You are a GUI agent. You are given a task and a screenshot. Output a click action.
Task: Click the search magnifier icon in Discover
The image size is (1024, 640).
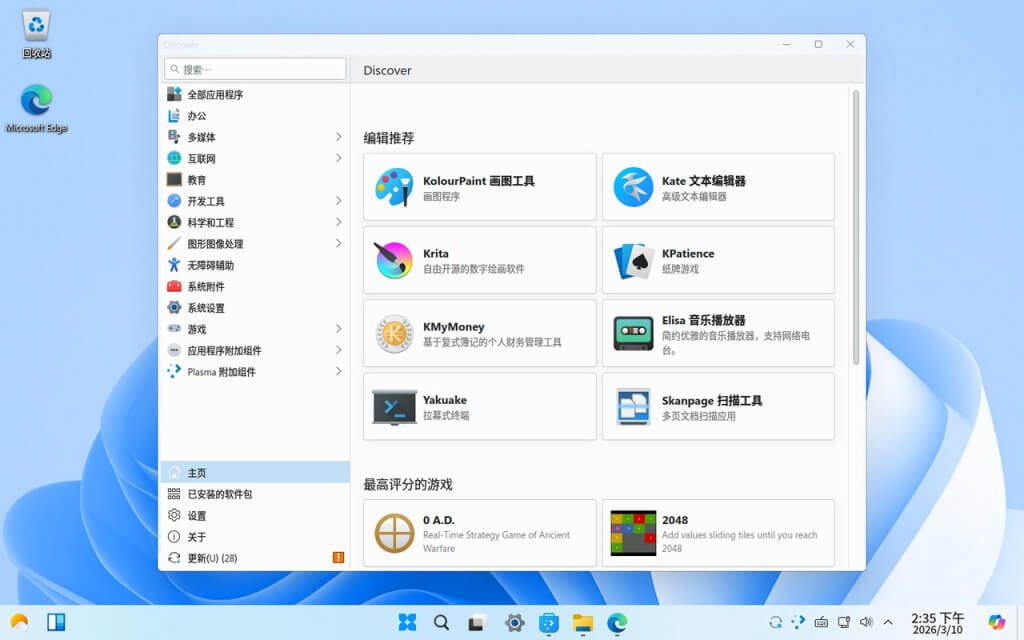[x=174, y=69]
